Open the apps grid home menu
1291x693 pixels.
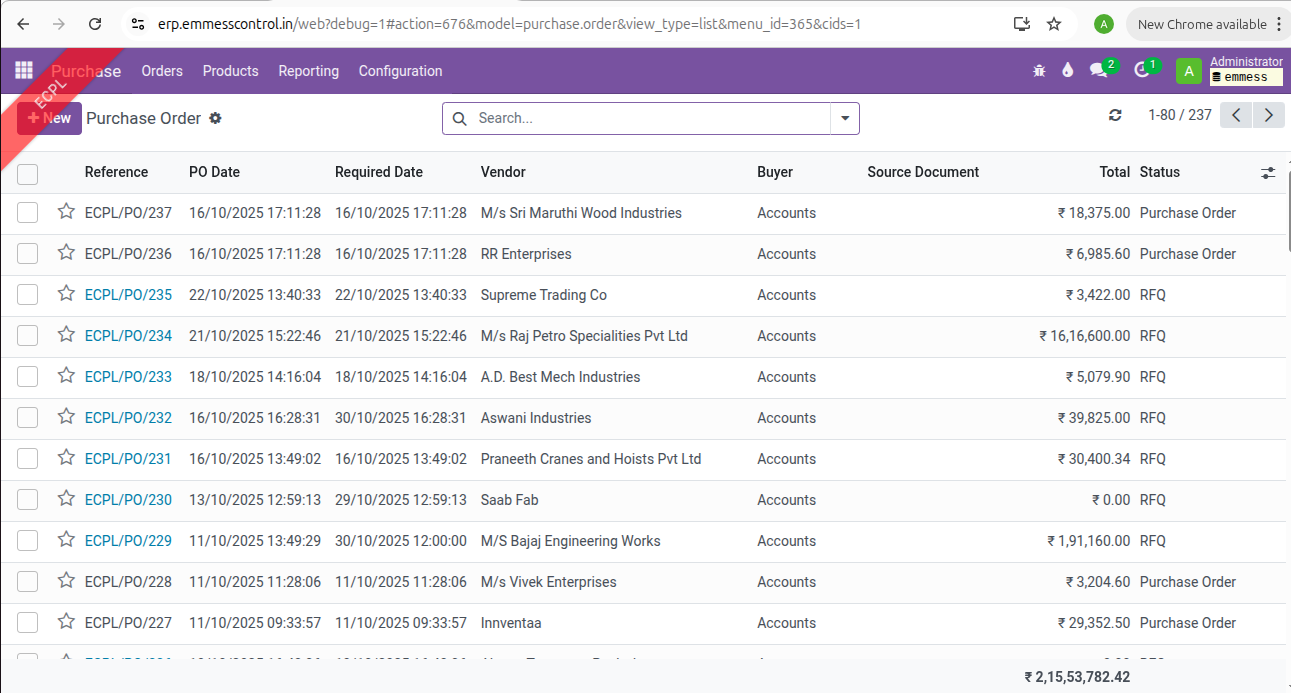tap(23, 71)
